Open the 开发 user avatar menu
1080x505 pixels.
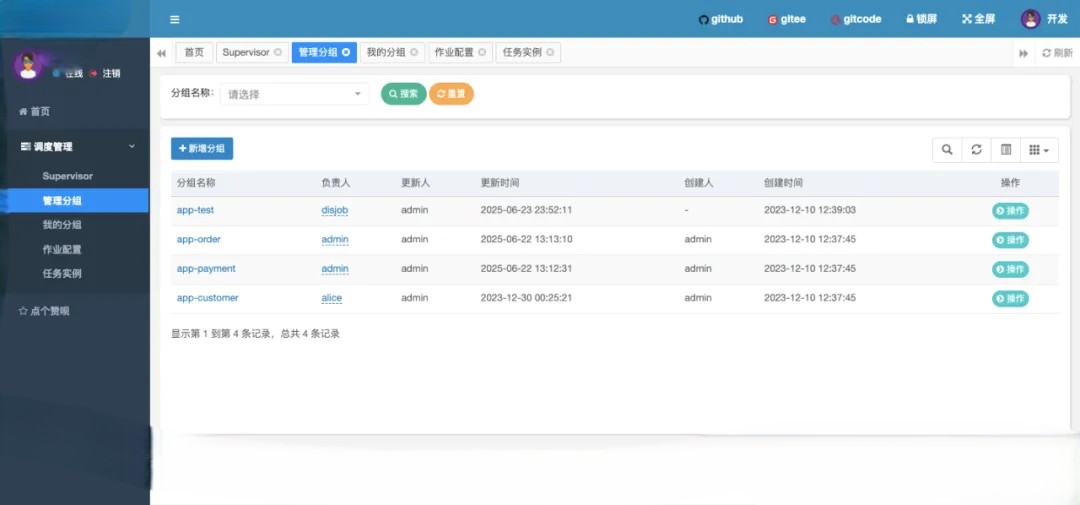pyautogui.click(x=1044, y=19)
